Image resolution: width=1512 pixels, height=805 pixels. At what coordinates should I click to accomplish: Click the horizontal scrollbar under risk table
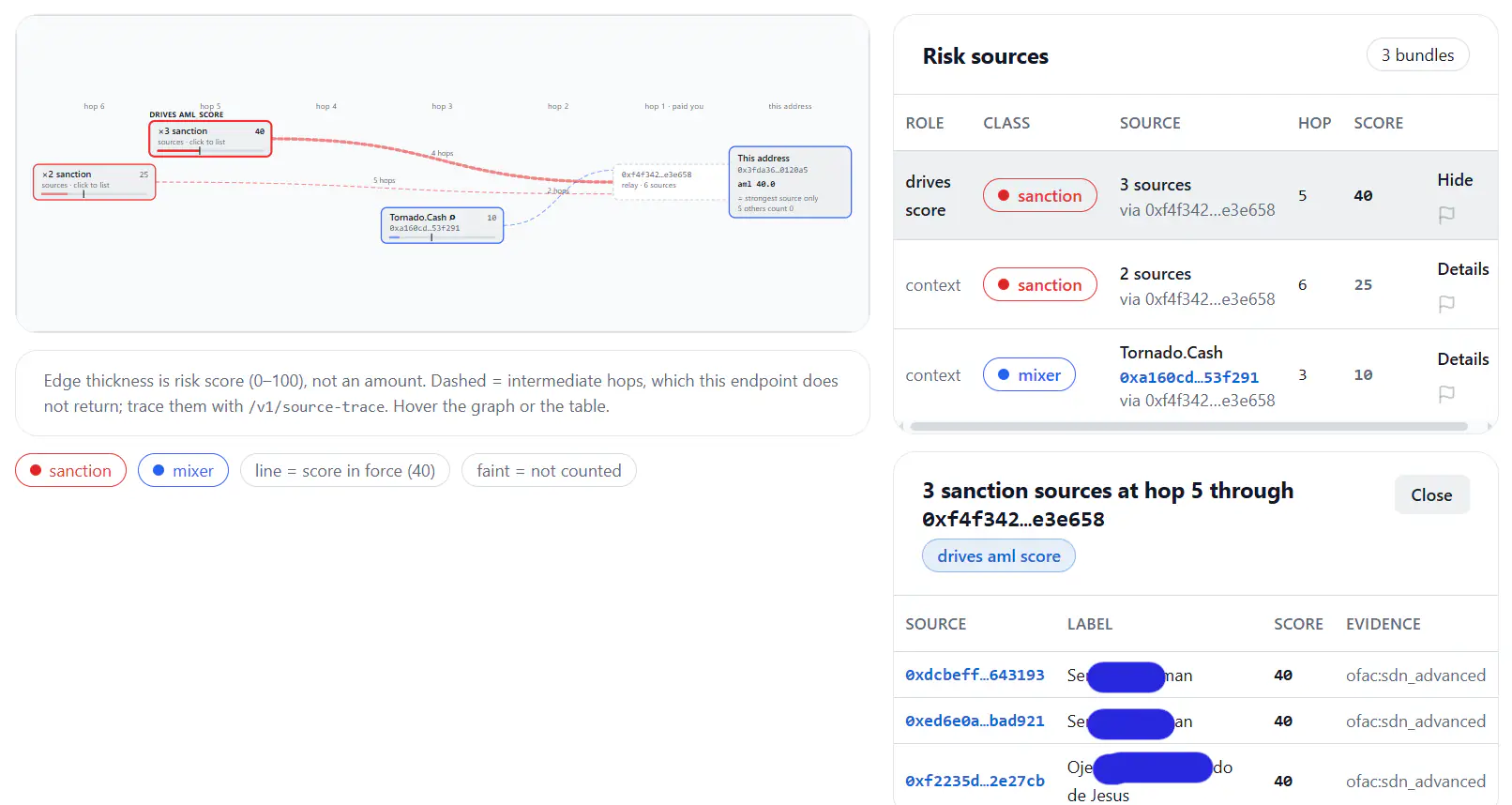pos(1188,426)
